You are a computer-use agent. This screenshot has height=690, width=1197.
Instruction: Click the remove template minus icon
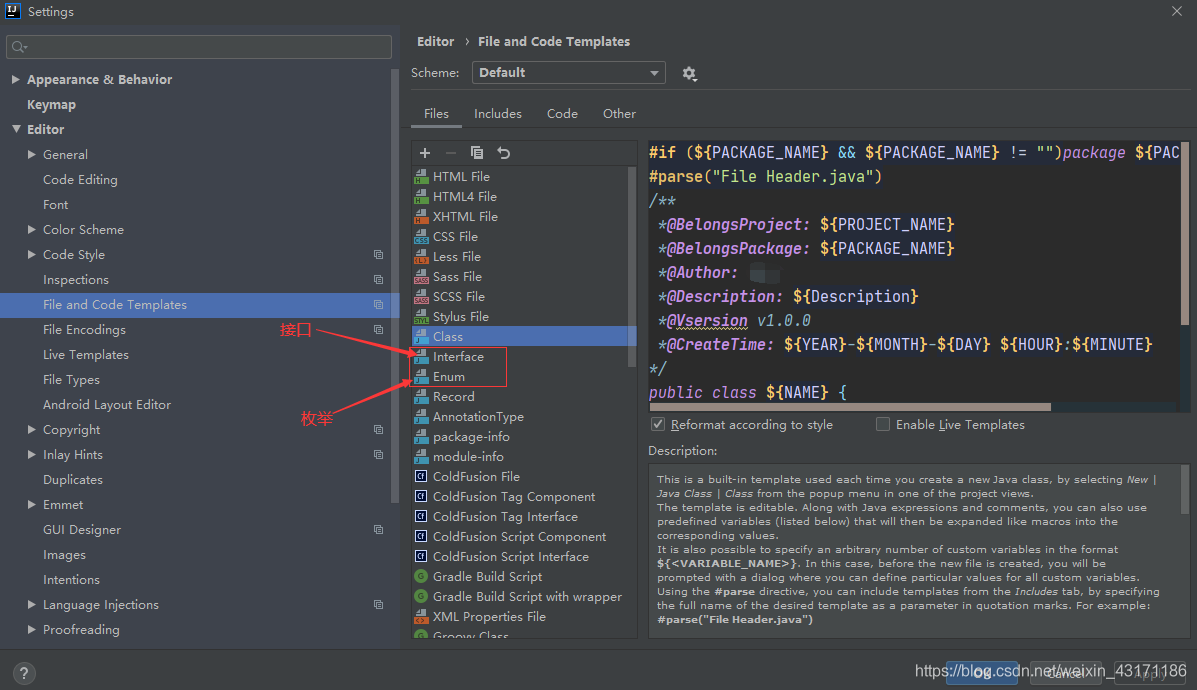pyautogui.click(x=450, y=153)
